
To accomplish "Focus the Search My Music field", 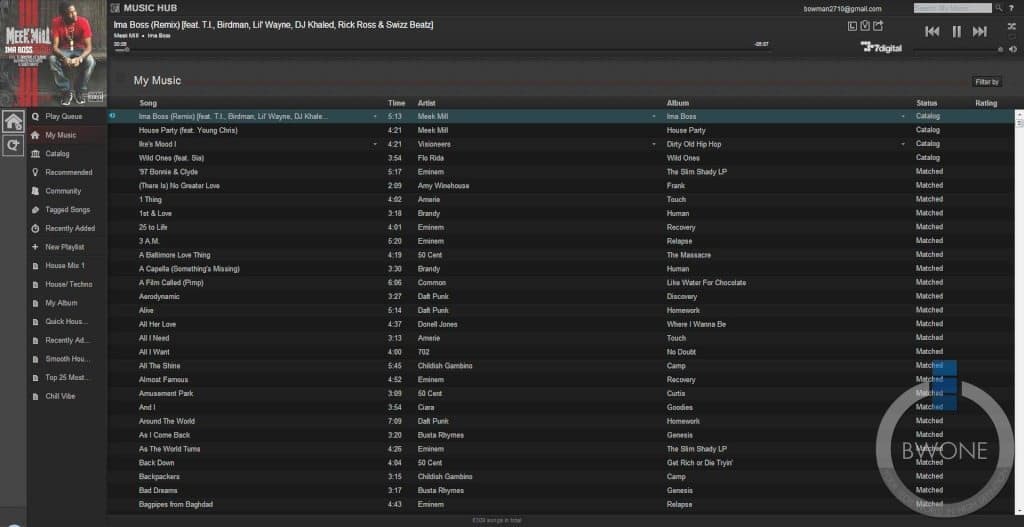I will coord(952,8).
